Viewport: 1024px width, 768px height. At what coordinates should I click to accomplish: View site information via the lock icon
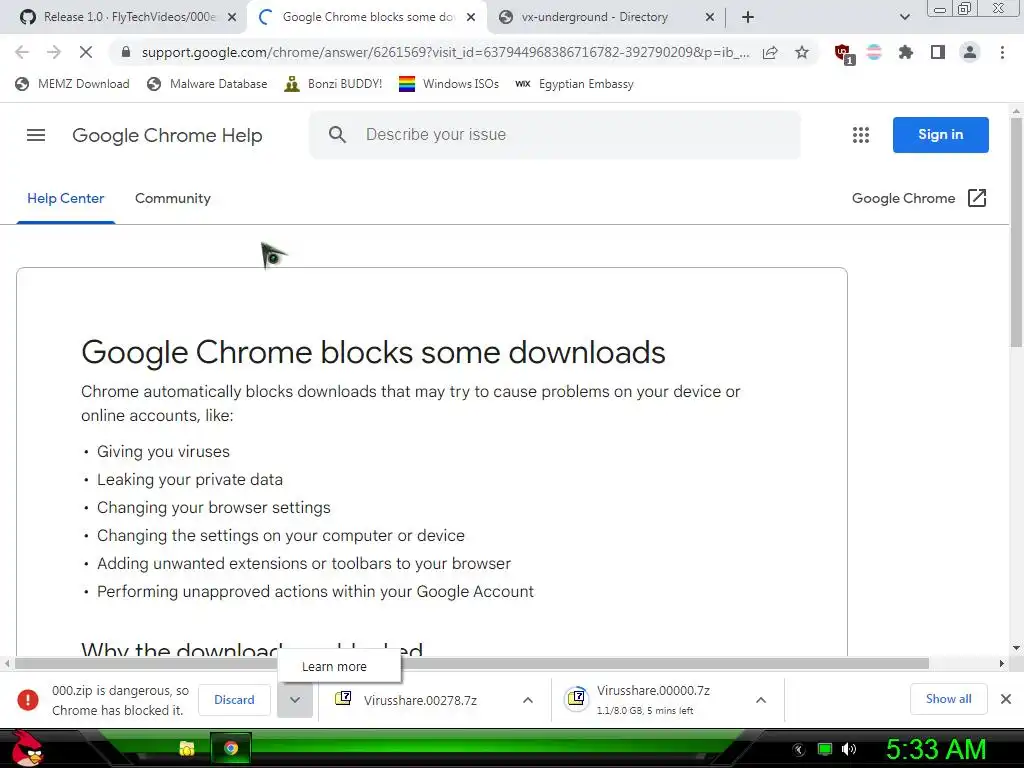pos(126,52)
